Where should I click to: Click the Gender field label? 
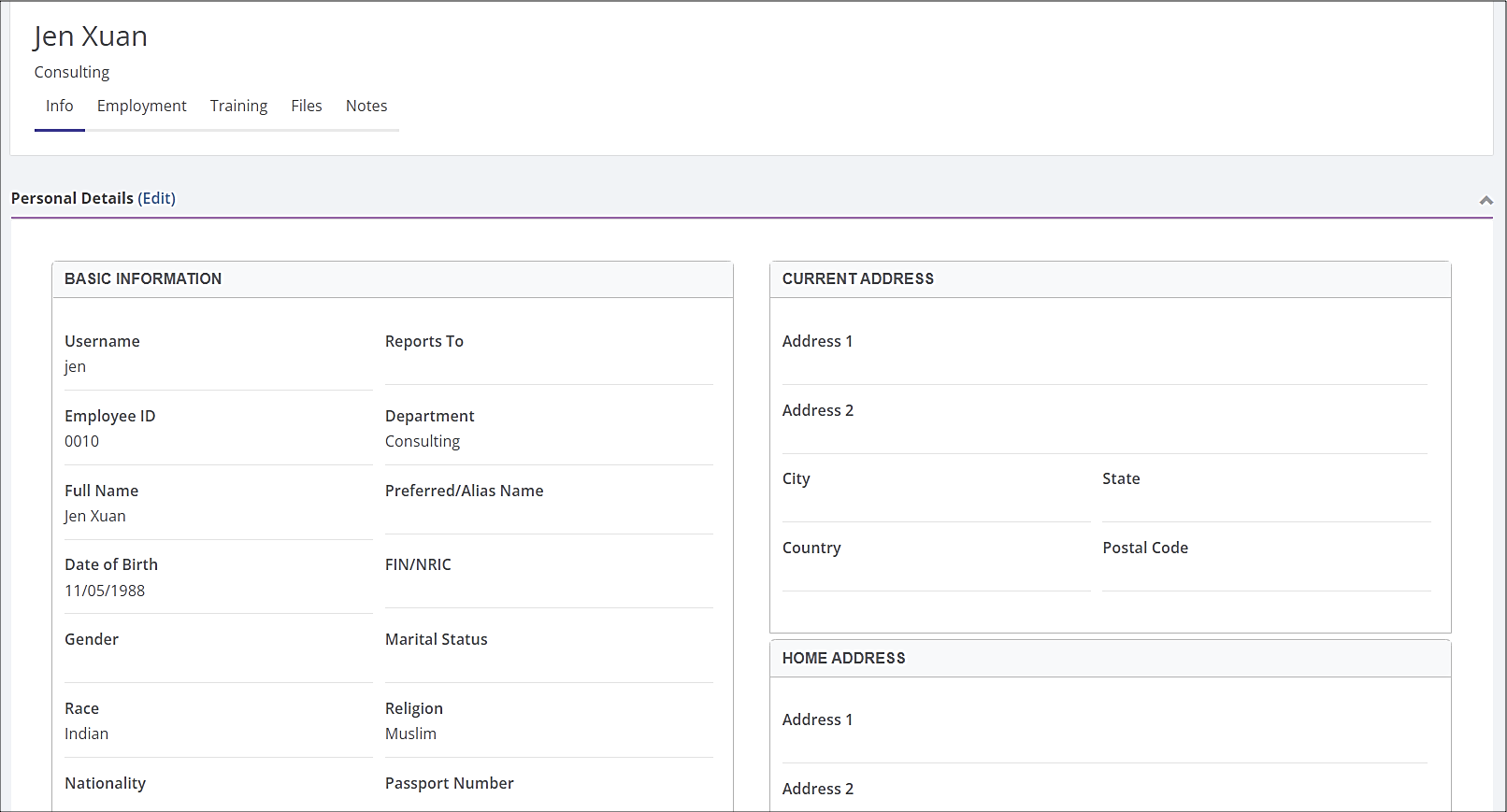click(x=92, y=639)
